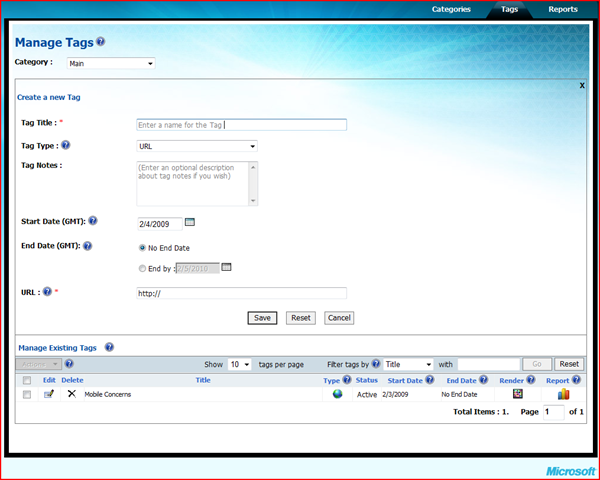Toggle the select-all checkbox in table header
The height and width of the screenshot is (480, 600).
coord(27,380)
